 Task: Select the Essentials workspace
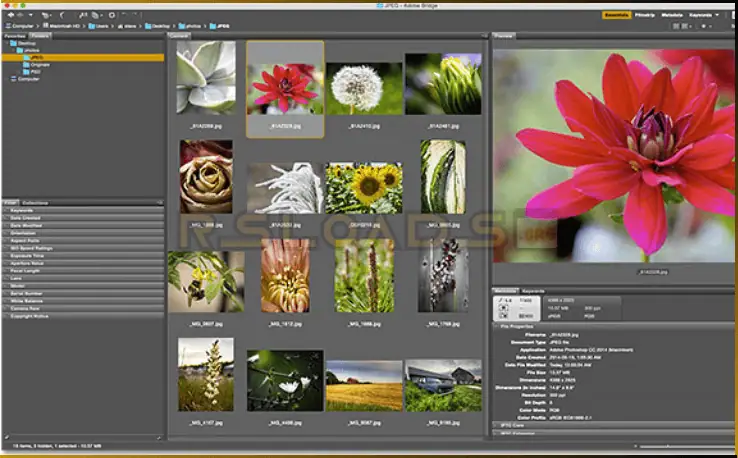[616, 15]
